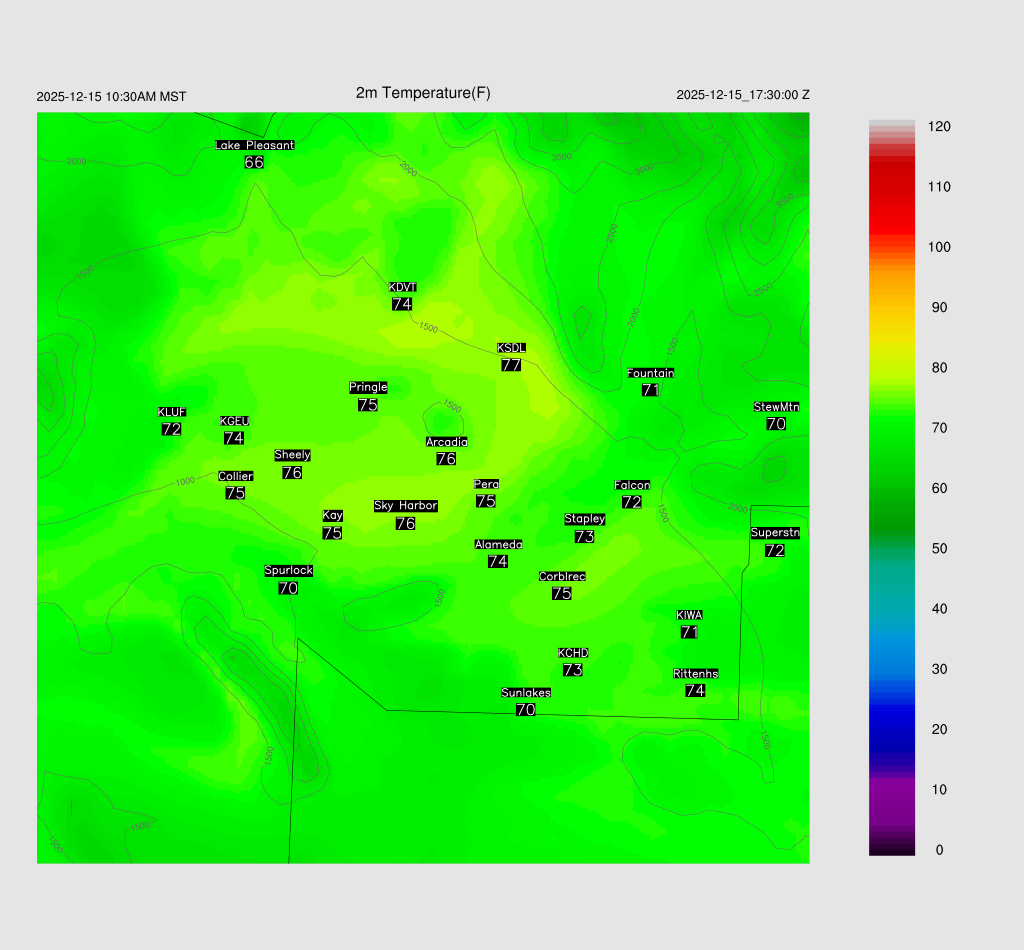The image size is (1024, 950).
Task: Select the Arcadia station label
Action: tap(446, 442)
